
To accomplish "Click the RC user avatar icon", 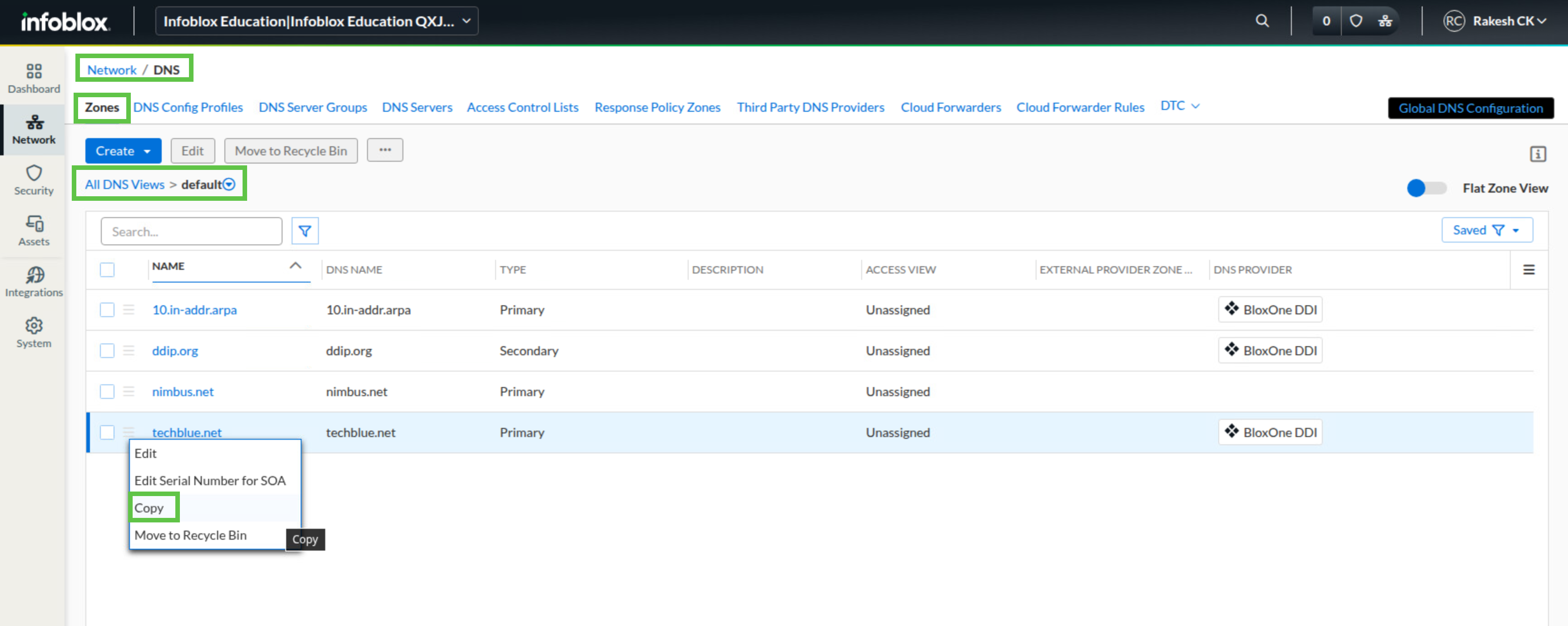I will (1453, 21).
